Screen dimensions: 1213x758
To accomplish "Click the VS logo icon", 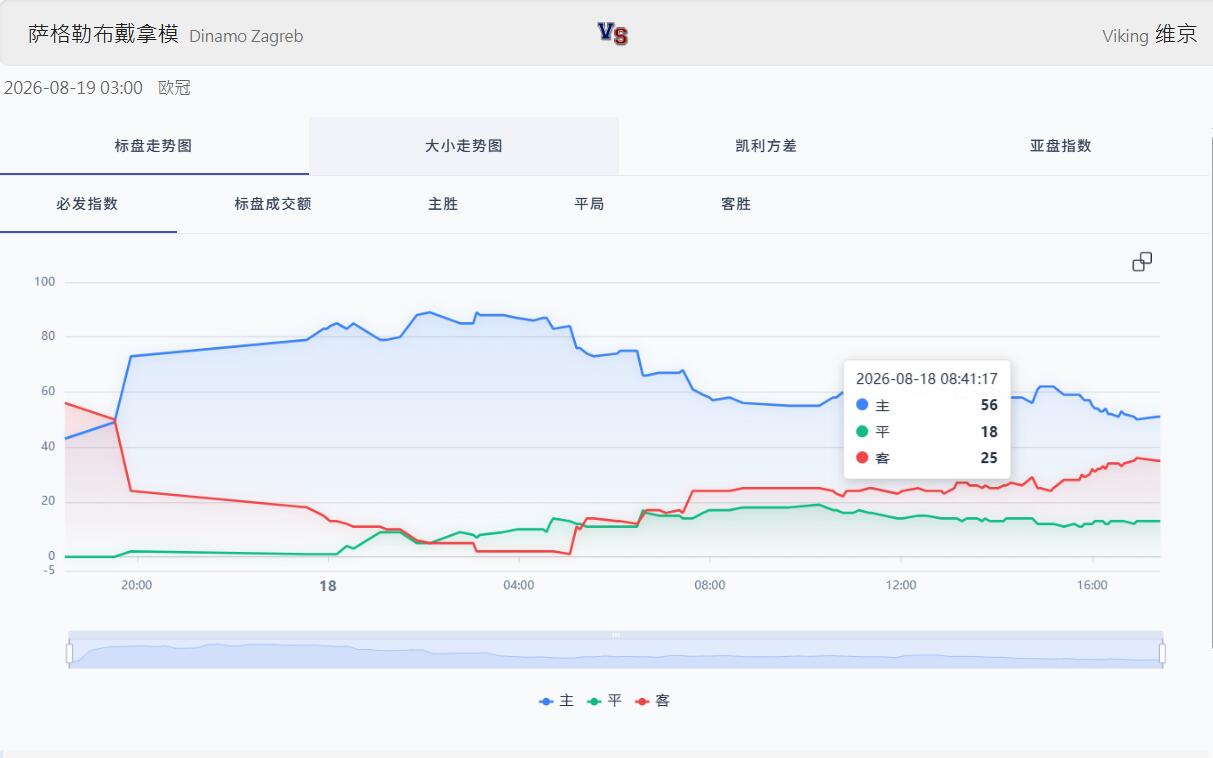I will point(613,34).
